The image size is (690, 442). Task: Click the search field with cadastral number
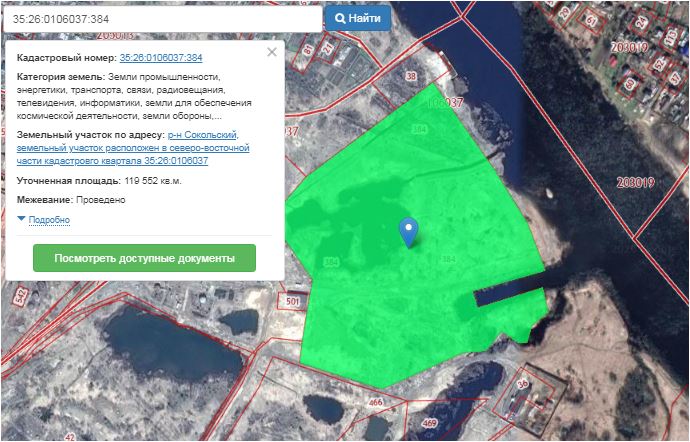pyautogui.click(x=160, y=18)
